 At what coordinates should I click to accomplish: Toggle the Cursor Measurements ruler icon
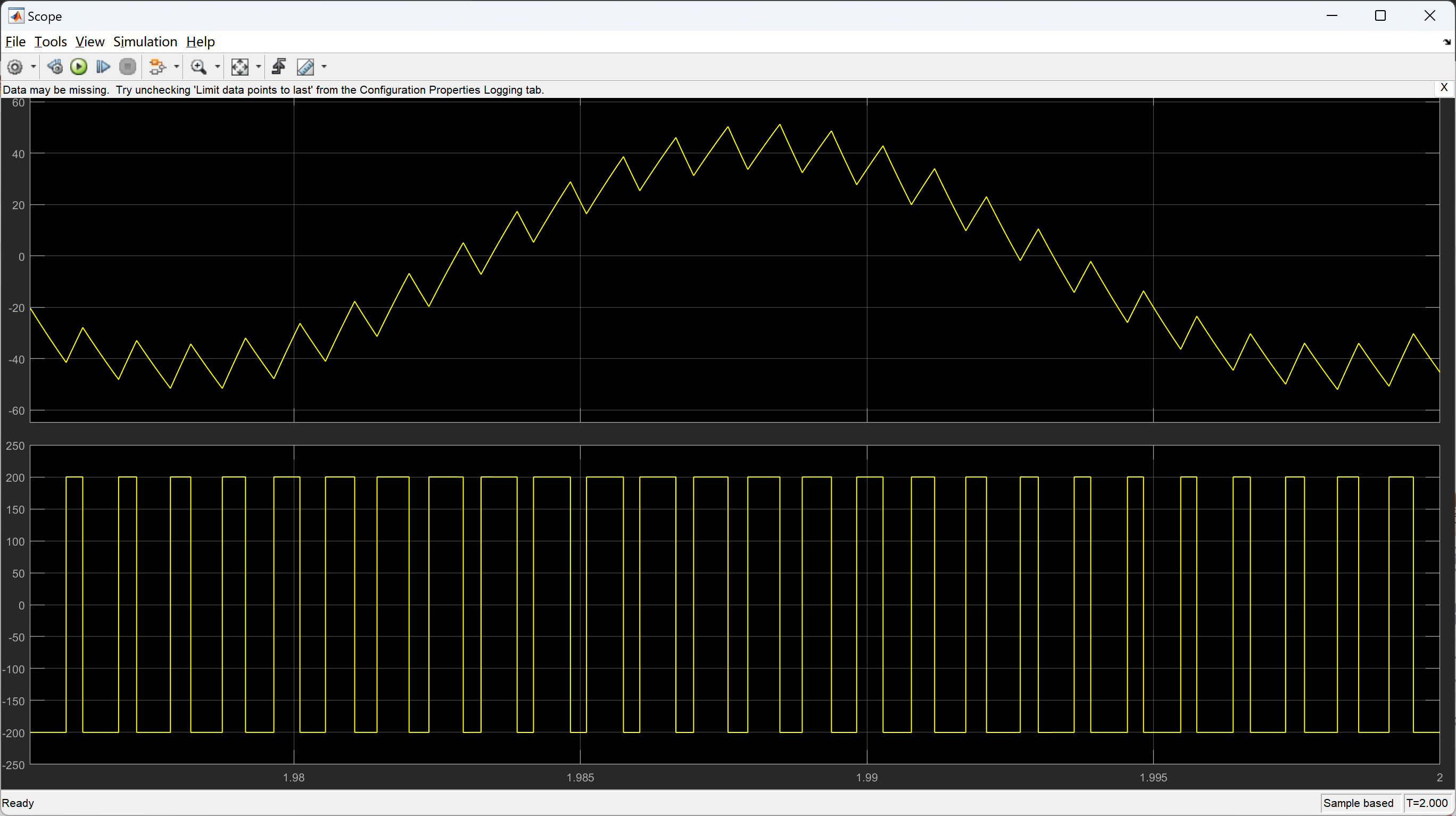(305, 67)
